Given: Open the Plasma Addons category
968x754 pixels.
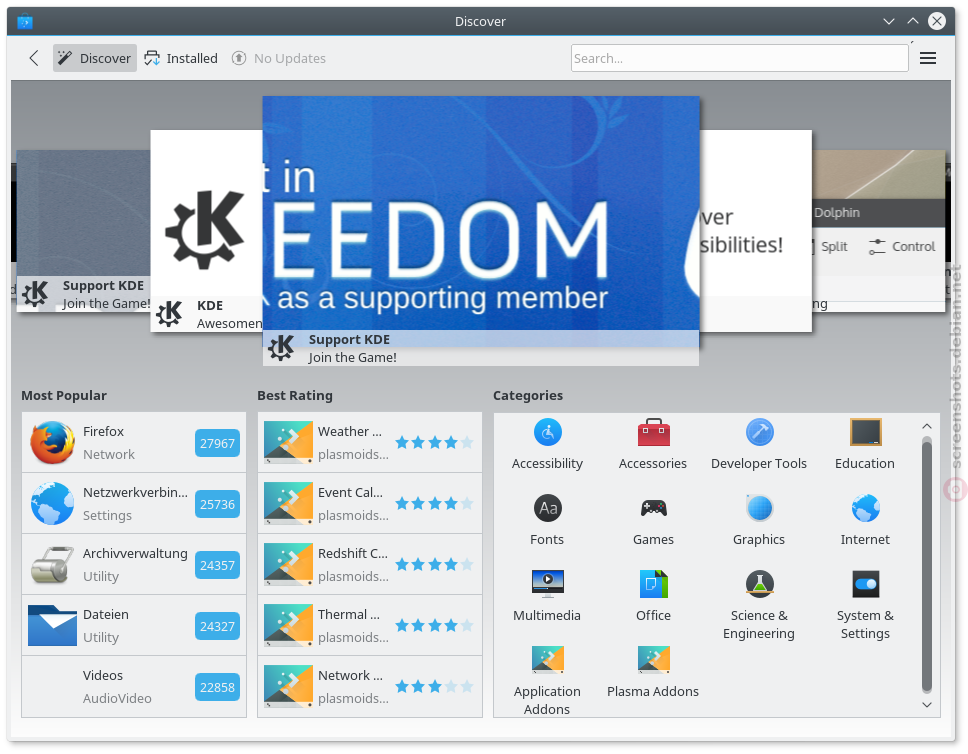Looking at the screenshot, I should 653,672.
